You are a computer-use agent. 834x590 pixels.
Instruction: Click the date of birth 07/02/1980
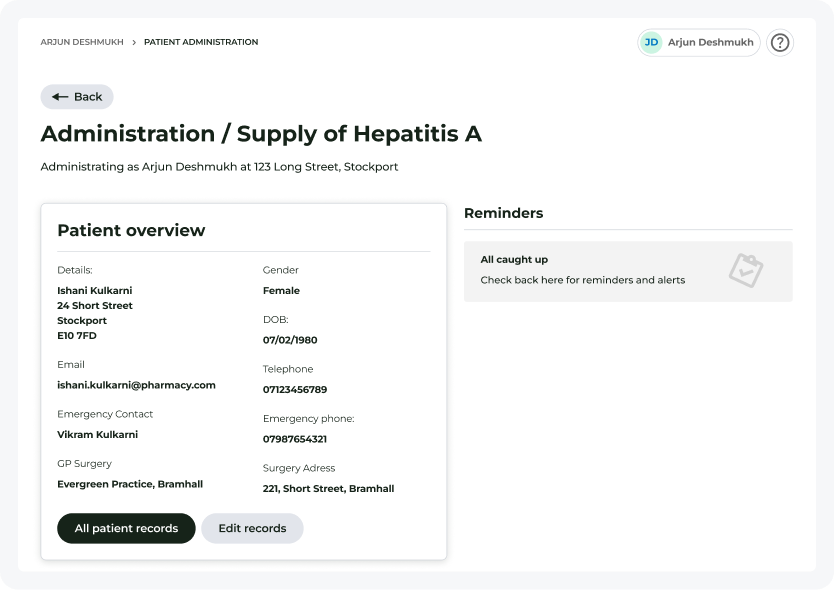[290, 340]
